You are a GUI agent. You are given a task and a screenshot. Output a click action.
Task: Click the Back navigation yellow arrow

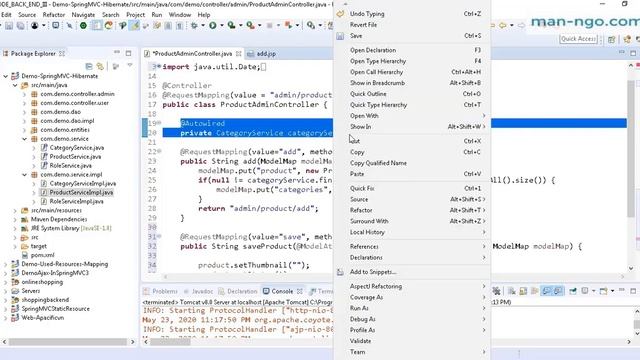502,25
